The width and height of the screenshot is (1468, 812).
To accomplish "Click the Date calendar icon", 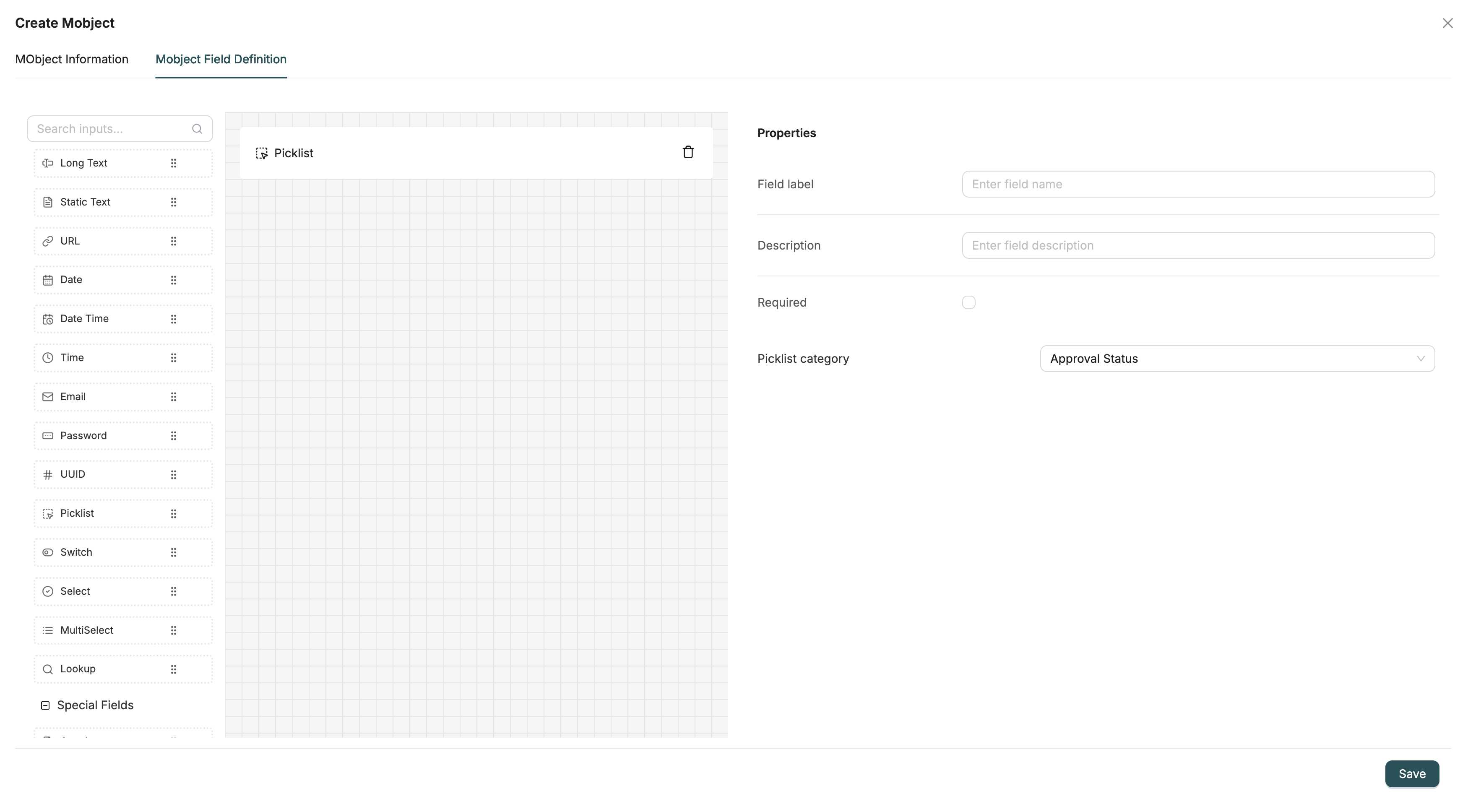I will (48, 279).
